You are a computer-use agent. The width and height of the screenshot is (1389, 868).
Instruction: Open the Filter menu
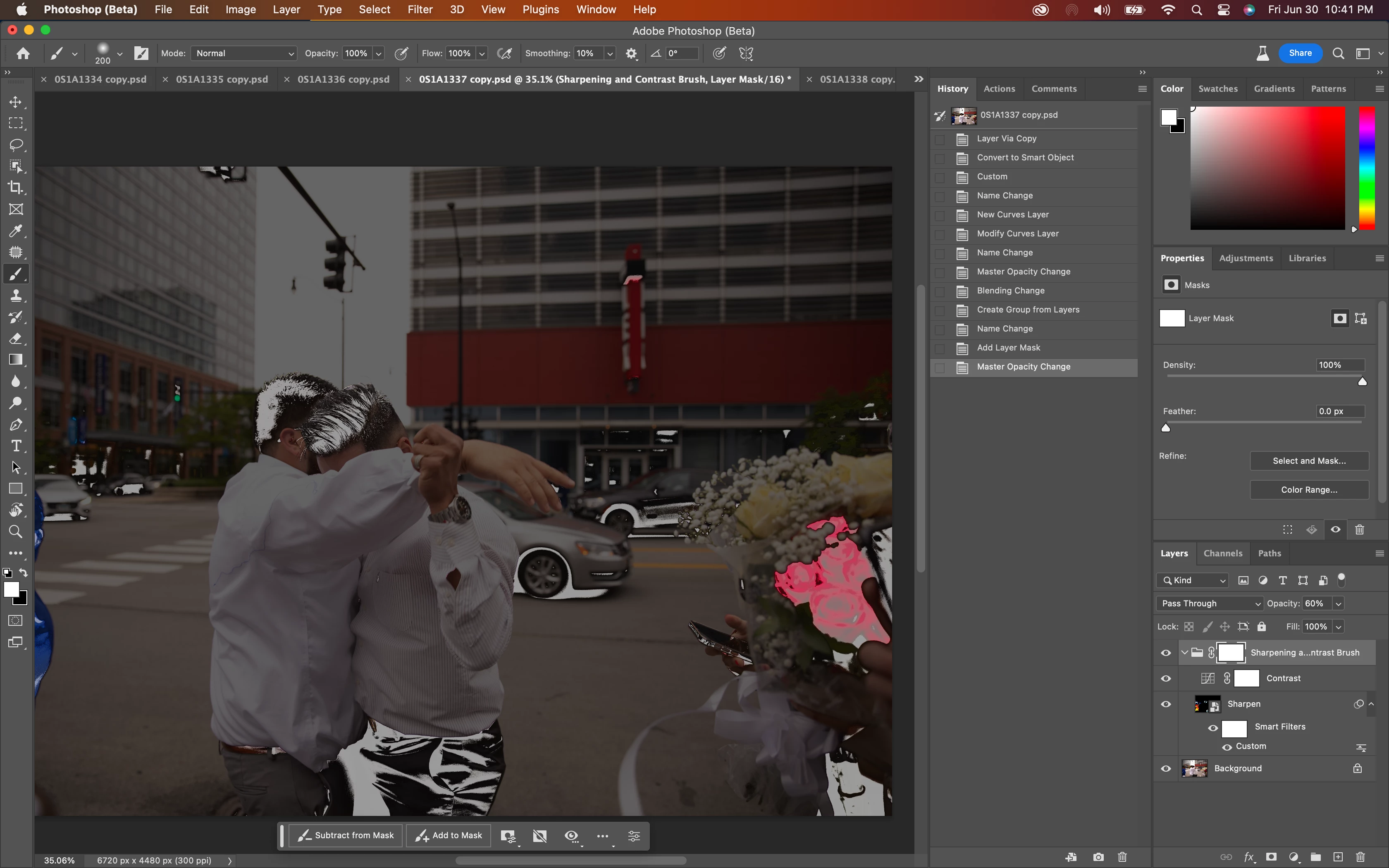(x=420, y=10)
